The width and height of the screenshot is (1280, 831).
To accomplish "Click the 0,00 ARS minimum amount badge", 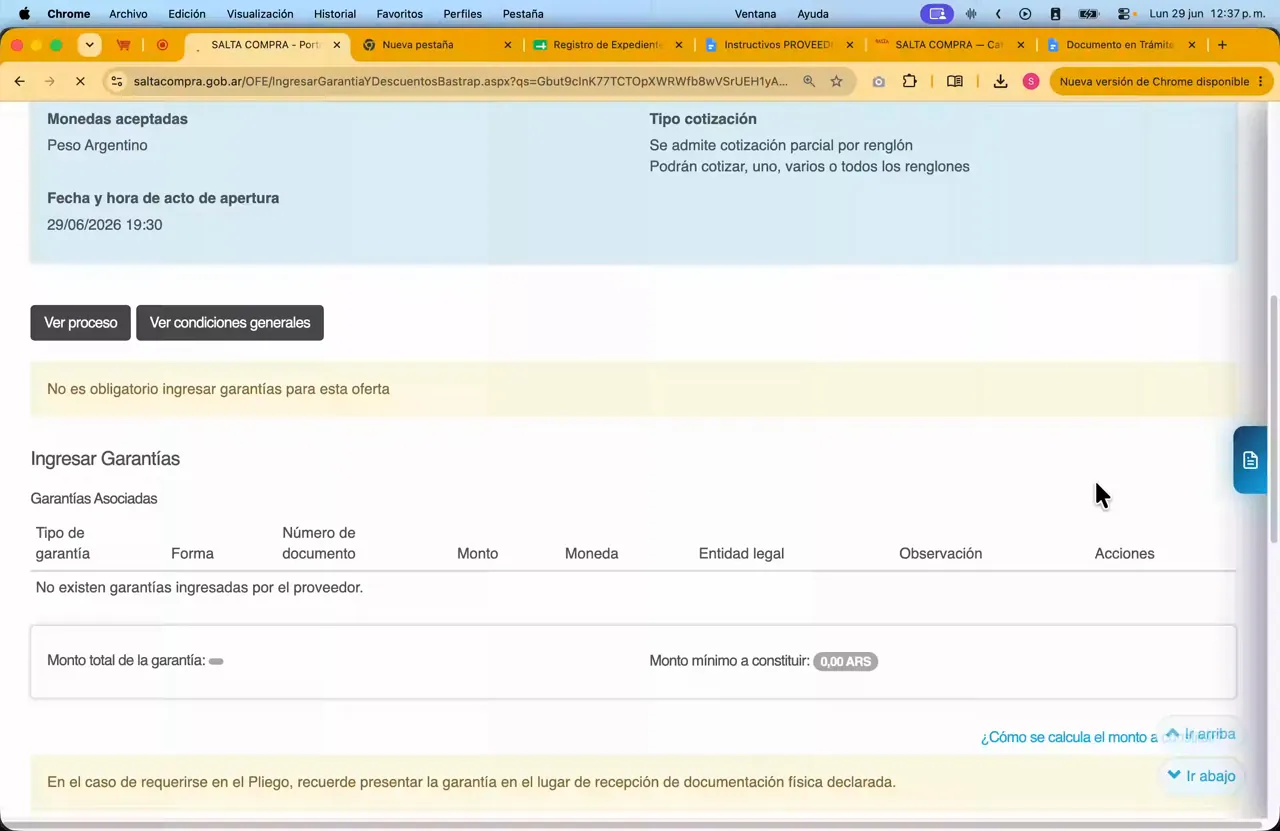I will (845, 662).
